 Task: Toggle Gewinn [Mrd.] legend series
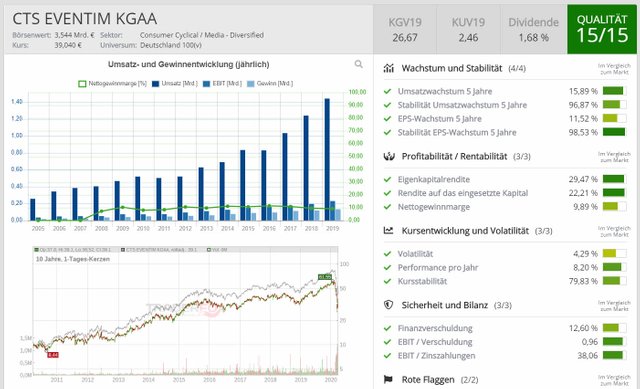click(270, 84)
